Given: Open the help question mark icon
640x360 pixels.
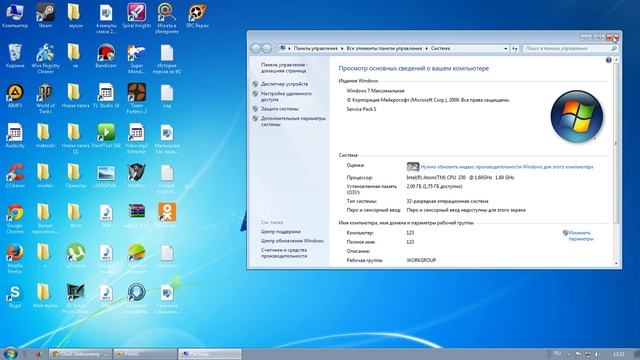Looking at the screenshot, I should pos(608,60).
